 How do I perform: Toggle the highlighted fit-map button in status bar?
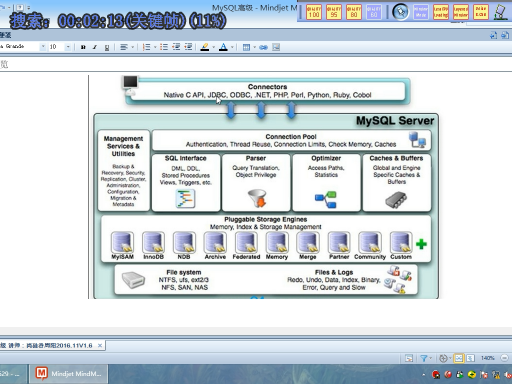pos(459,358)
